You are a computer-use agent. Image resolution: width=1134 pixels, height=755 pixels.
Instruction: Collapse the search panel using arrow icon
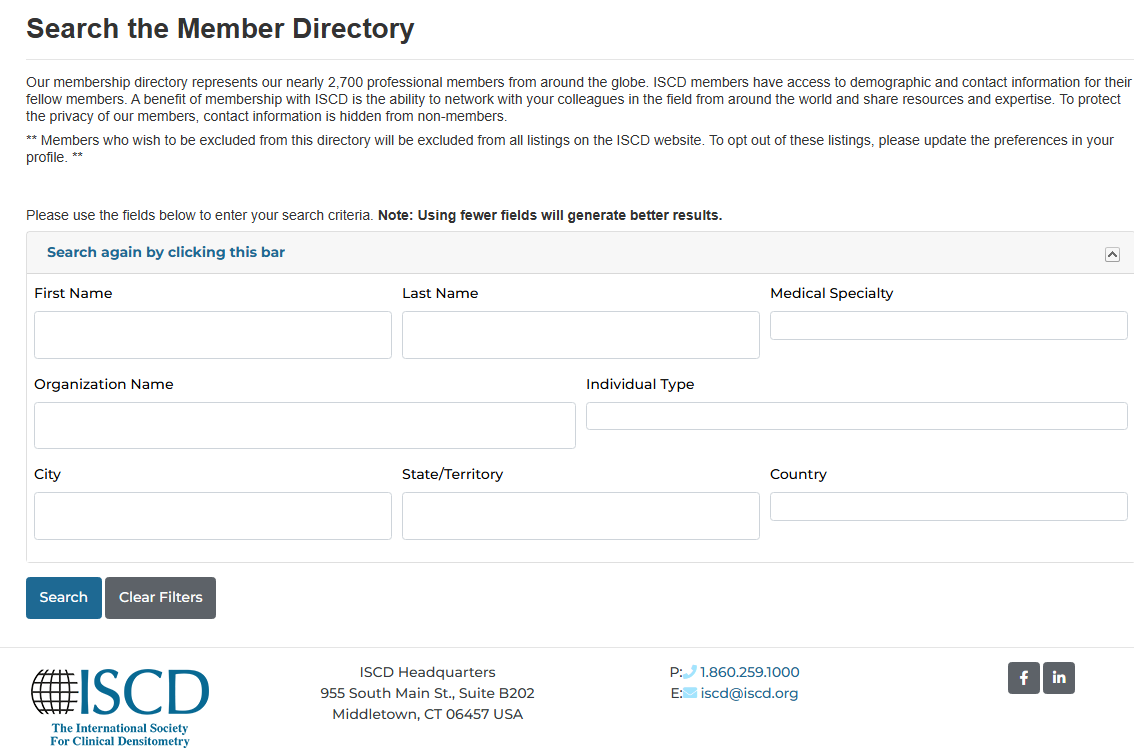click(1112, 254)
